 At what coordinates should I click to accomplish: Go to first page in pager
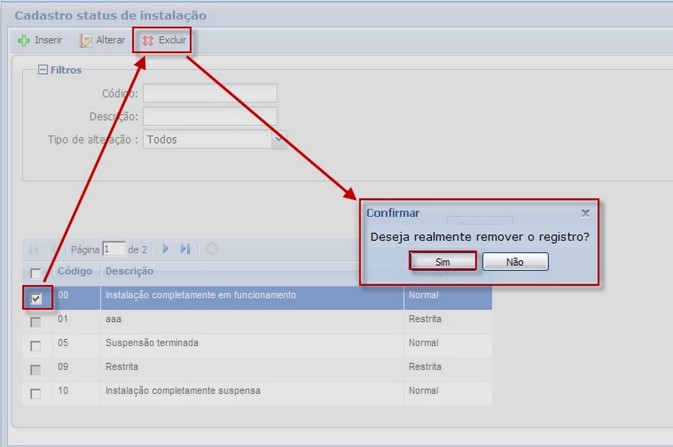tap(34, 249)
